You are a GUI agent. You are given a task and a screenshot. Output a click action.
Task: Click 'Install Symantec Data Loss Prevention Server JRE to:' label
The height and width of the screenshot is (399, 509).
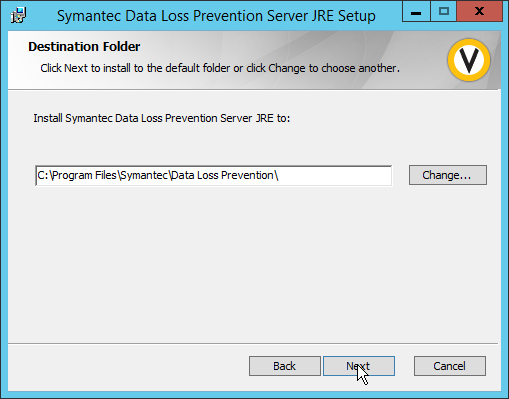[x=162, y=118]
